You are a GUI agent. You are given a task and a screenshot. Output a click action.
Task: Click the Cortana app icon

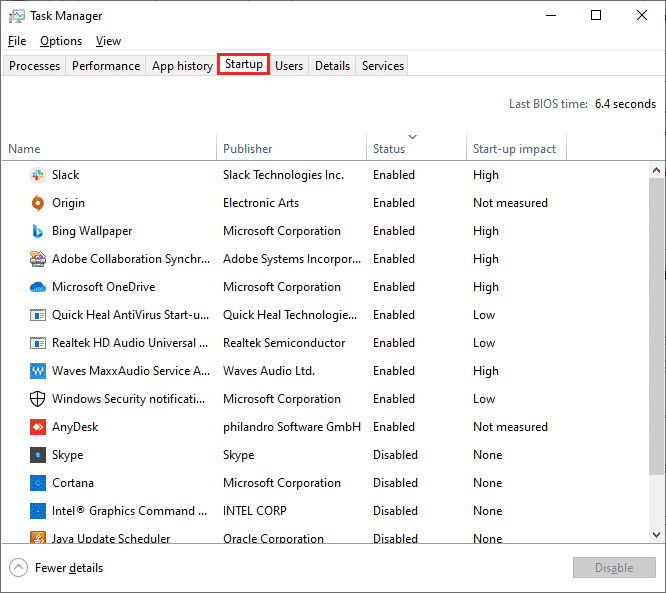38,483
